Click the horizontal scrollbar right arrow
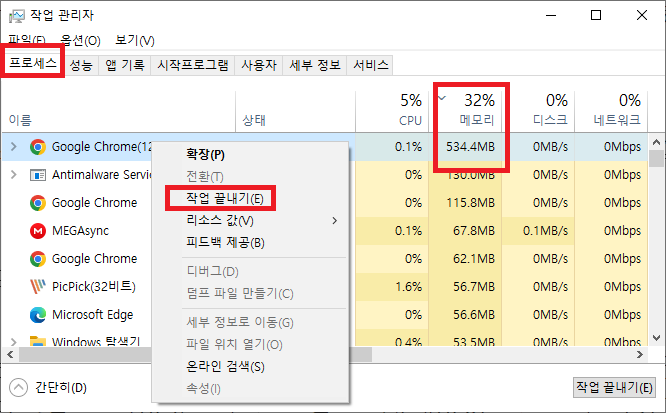Screen dimensions: 666x413 640,354
